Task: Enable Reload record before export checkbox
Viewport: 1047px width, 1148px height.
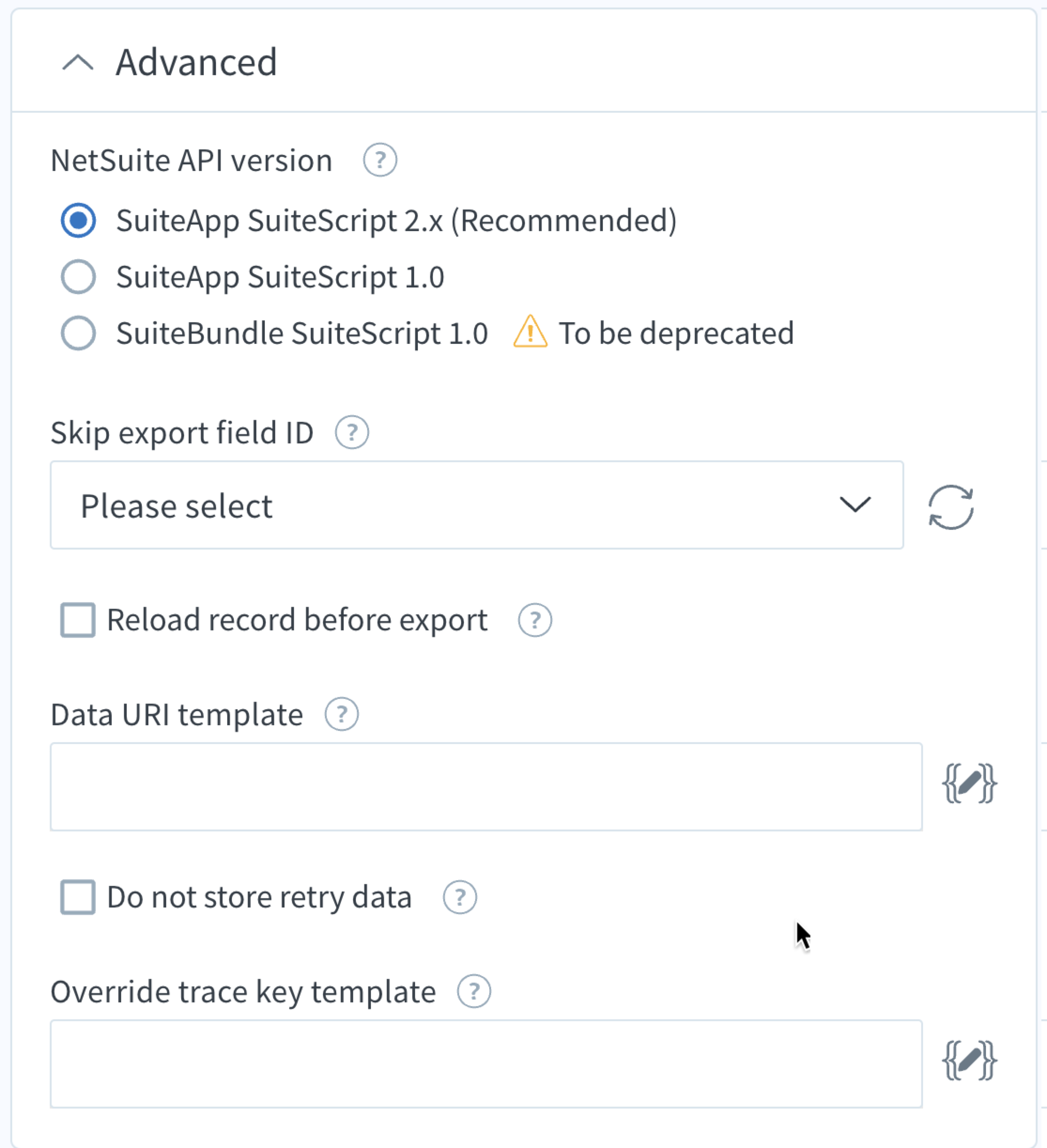Action: 78,620
